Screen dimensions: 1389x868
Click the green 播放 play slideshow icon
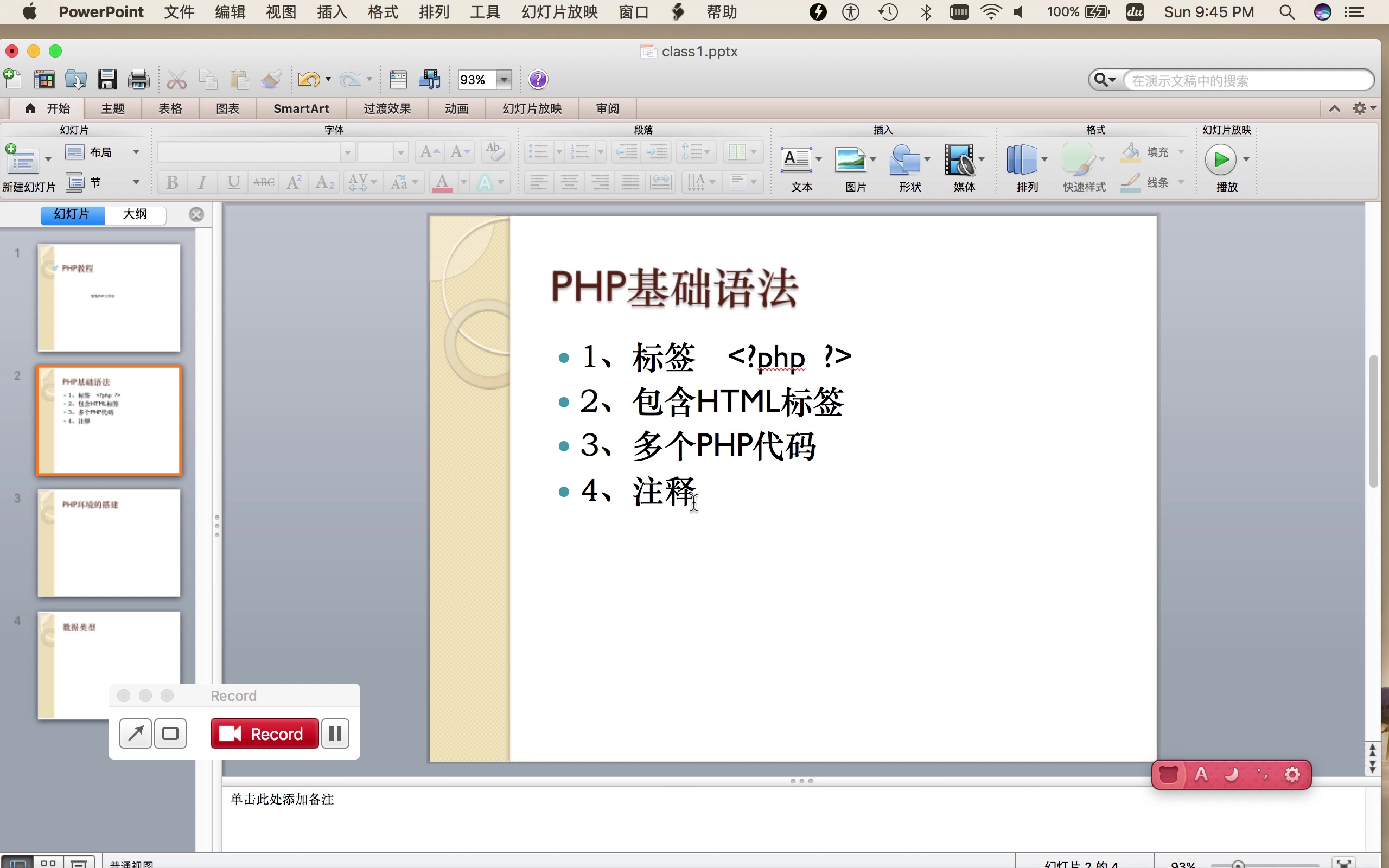[1220, 159]
